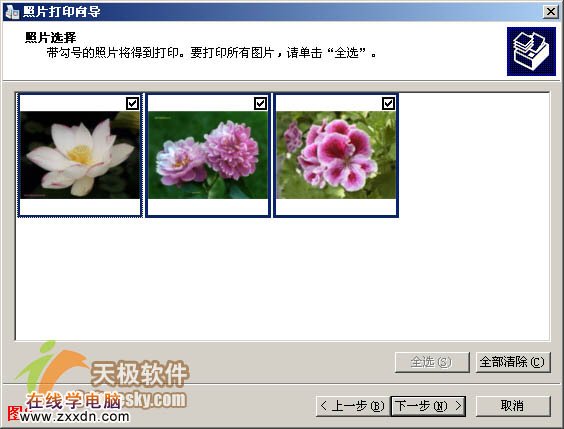Continue with the 下一步(N) button
564x429 pixels.
(x=428, y=406)
